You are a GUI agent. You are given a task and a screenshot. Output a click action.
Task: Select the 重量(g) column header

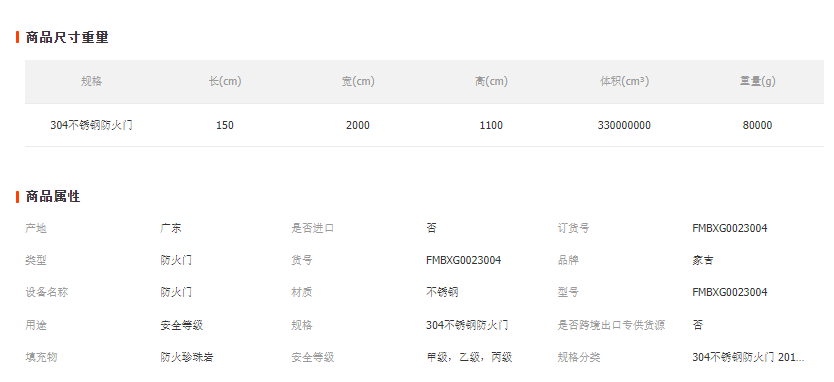point(757,81)
